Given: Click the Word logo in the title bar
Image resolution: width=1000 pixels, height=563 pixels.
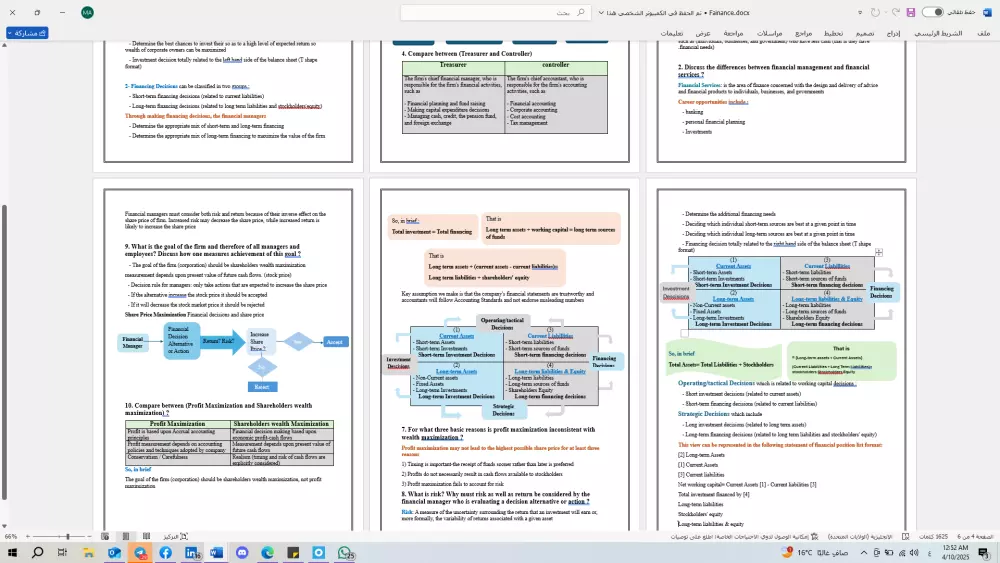Looking at the screenshot, I should pos(987,12).
